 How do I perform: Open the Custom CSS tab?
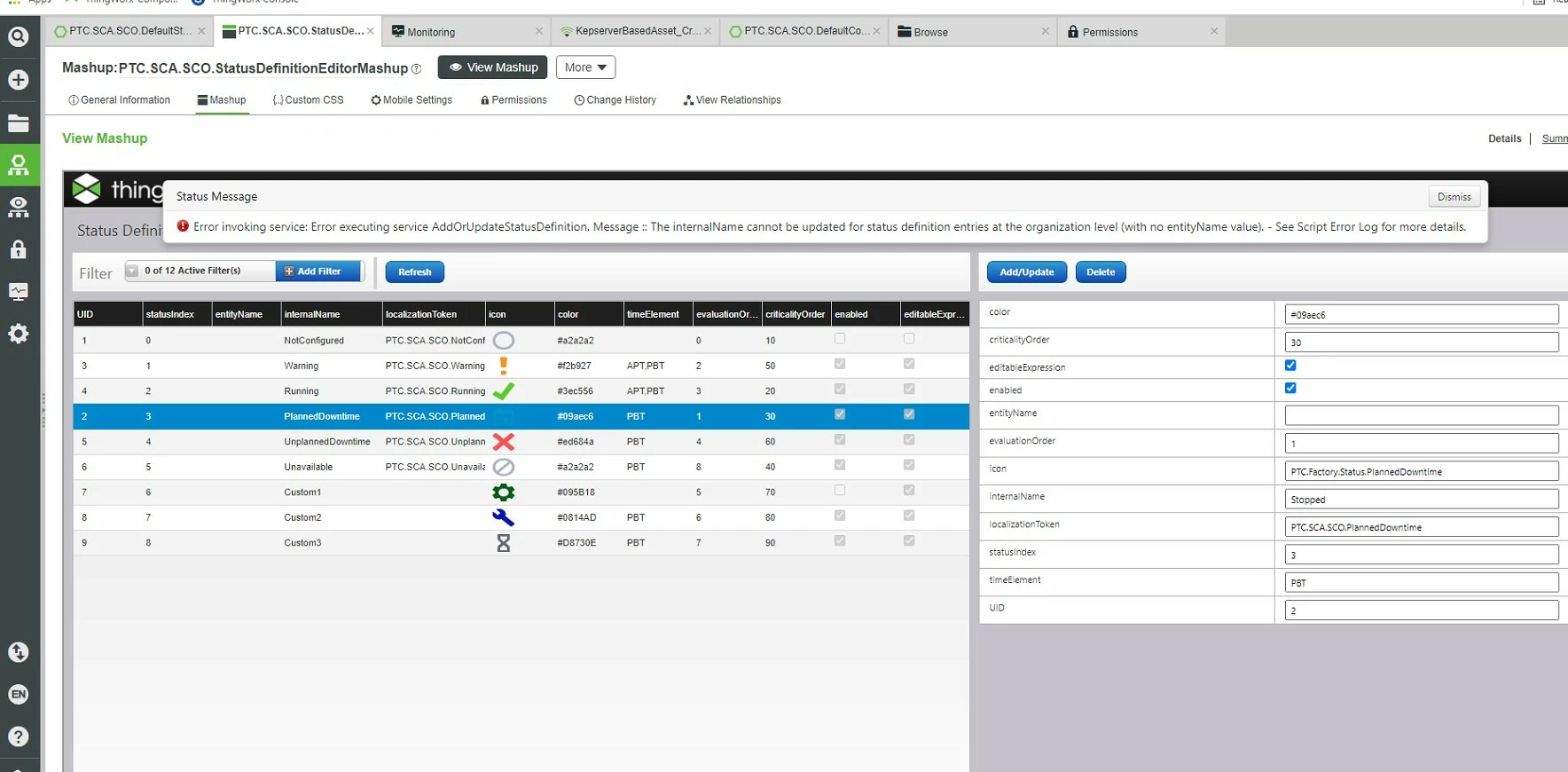[x=308, y=100]
